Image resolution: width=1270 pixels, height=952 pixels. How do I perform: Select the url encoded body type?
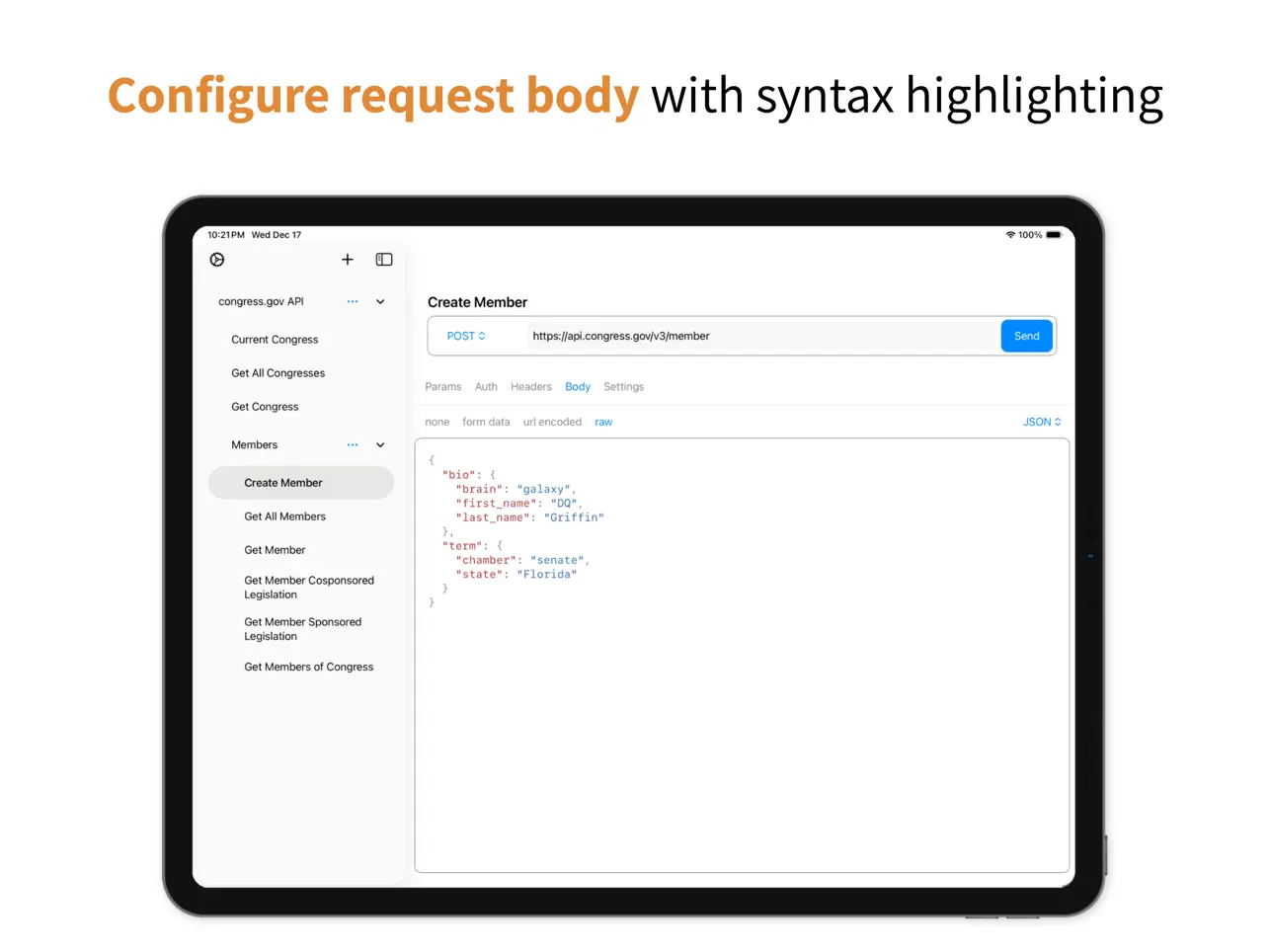552,422
